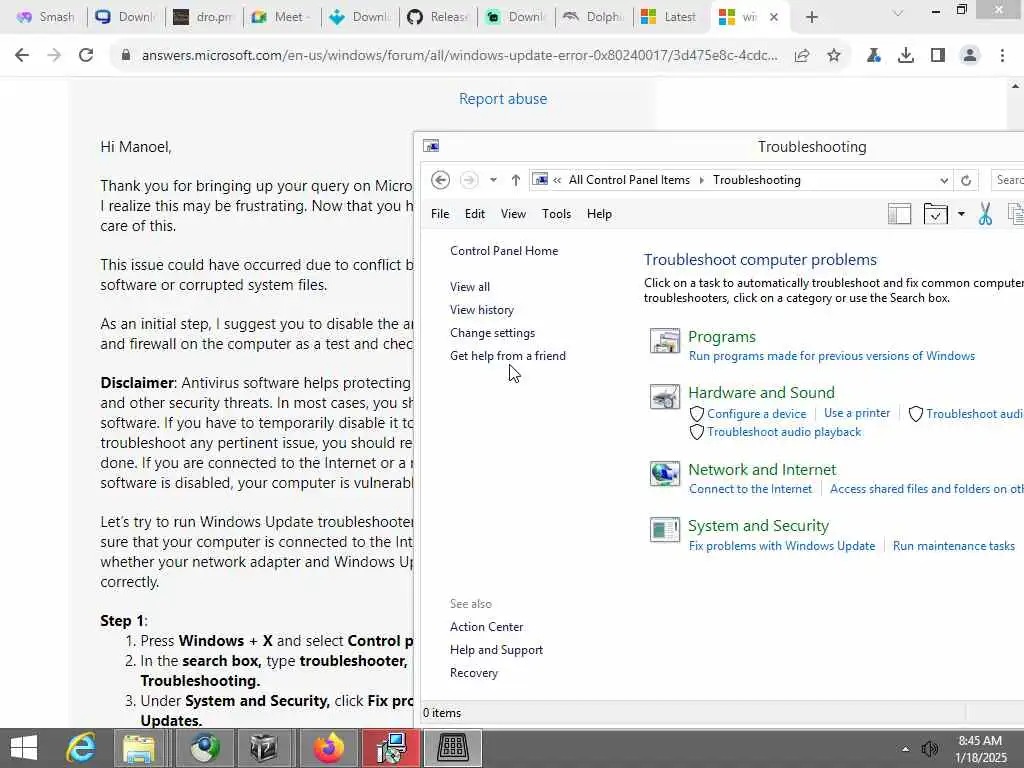Open Chrome profile avatar
Viewport: 1024px width, 768px height.
tap(970, 56)
